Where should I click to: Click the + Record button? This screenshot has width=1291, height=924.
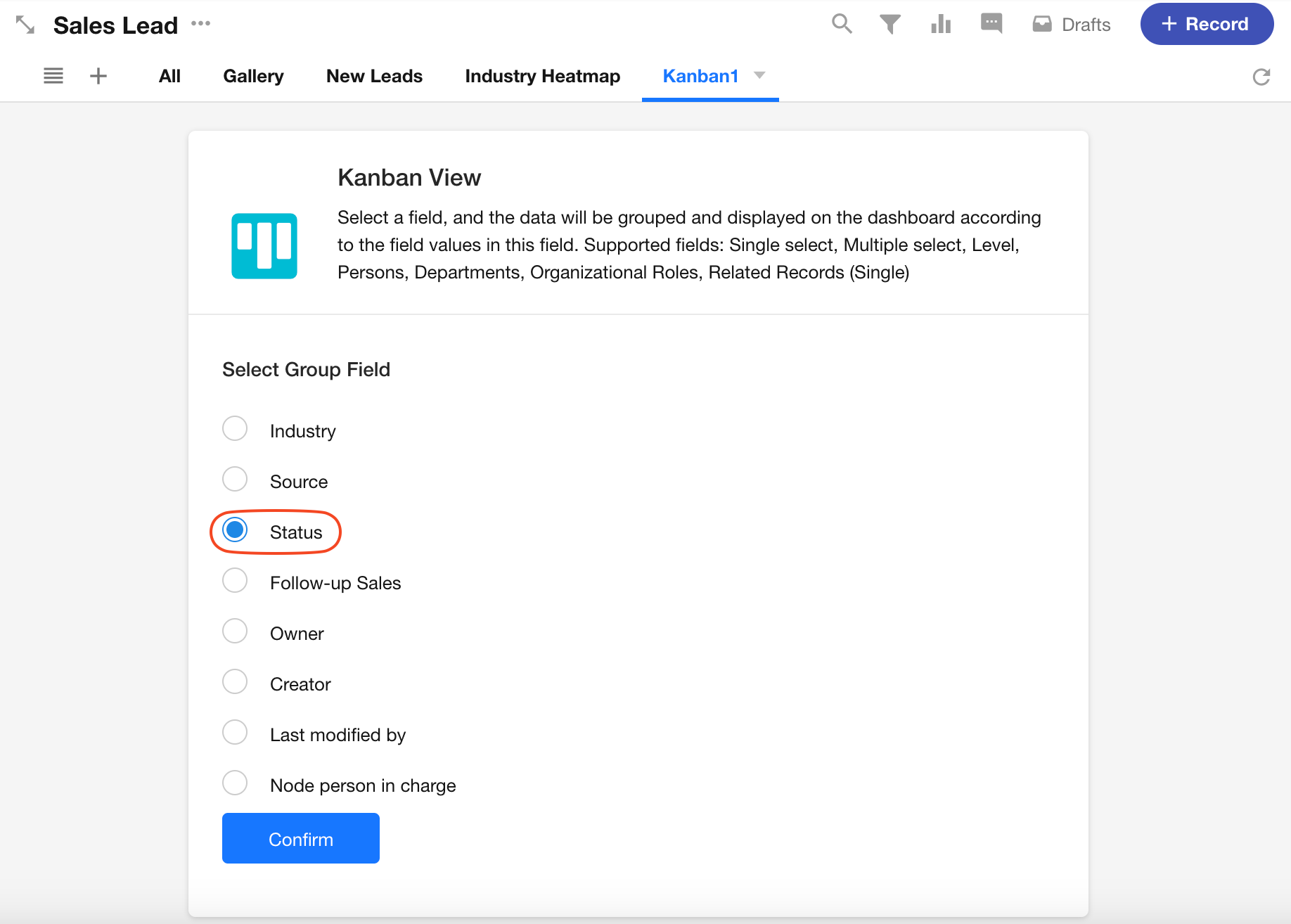[x=1206, y=24]
